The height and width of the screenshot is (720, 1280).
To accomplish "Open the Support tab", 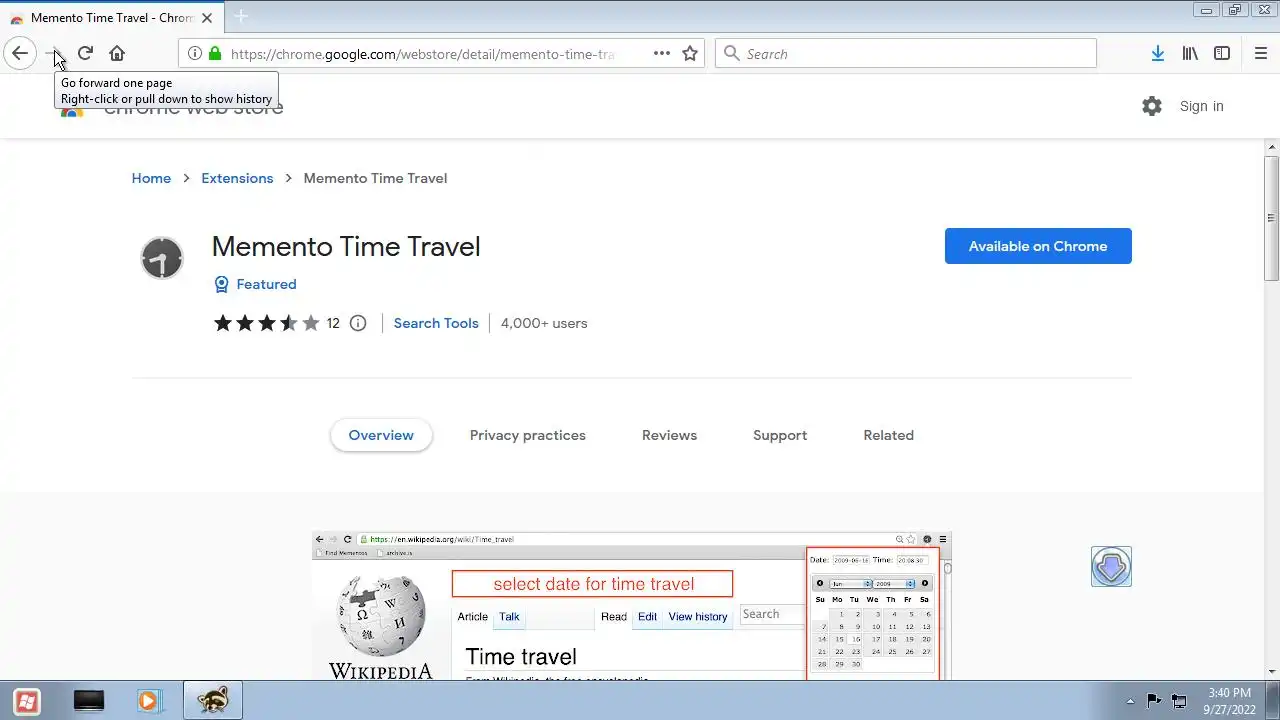I will pos(780,435).
